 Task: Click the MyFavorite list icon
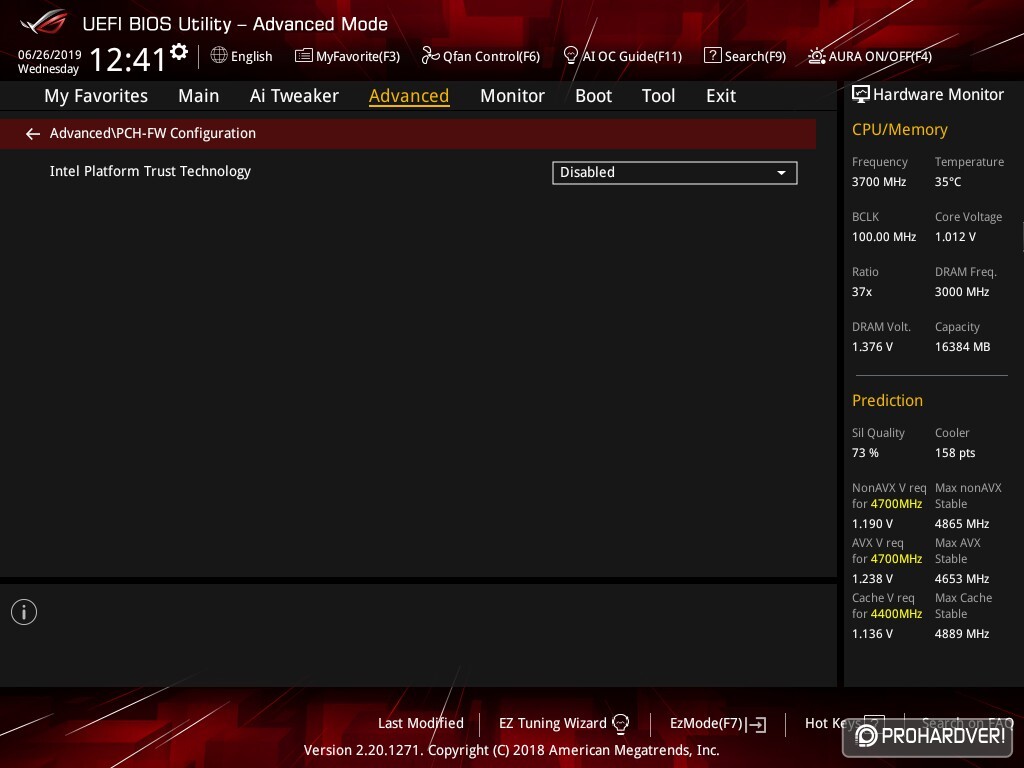(x=304, y=56)
